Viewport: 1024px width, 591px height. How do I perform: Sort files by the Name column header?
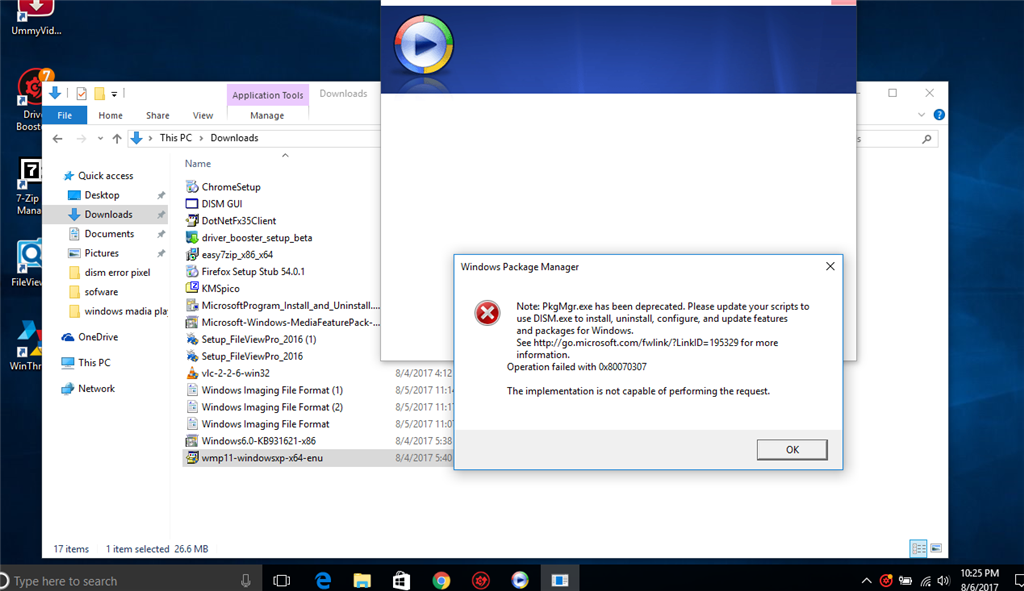click(197, 164)
